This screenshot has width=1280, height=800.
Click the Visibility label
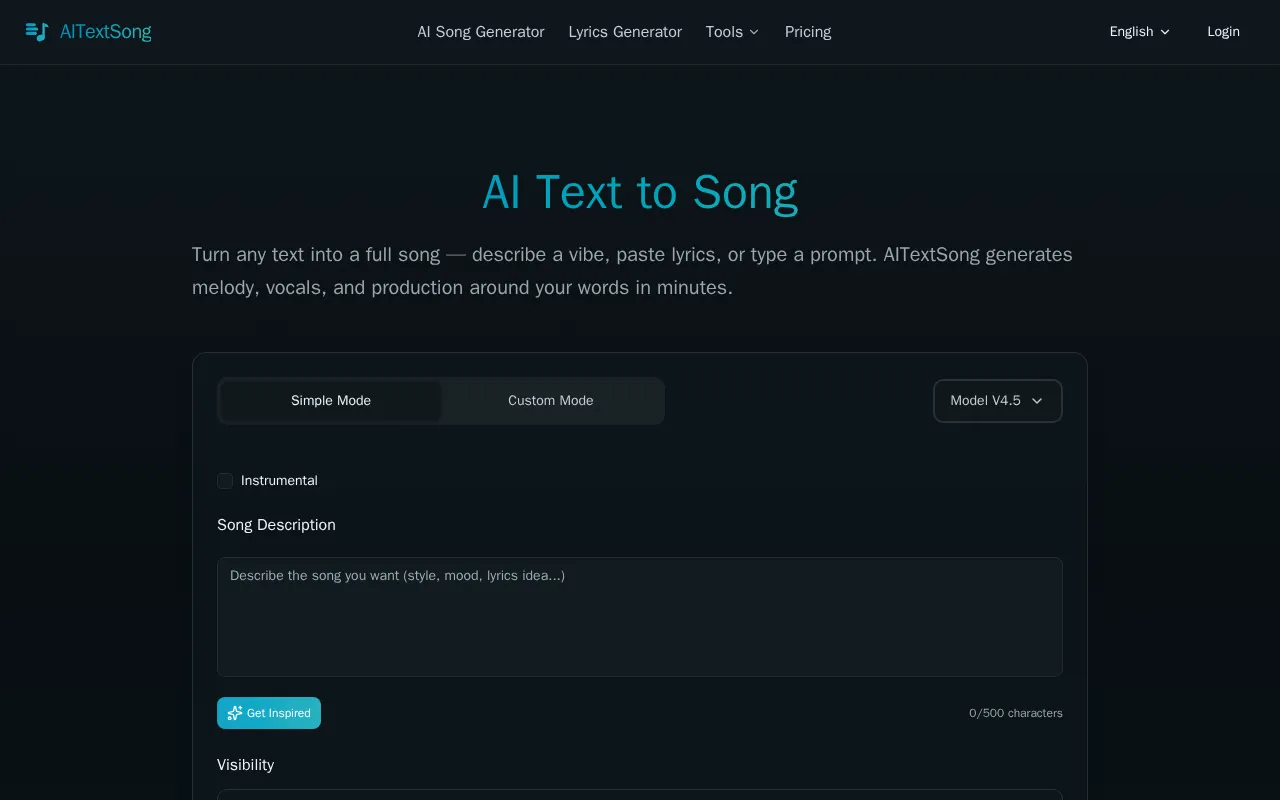245,765
